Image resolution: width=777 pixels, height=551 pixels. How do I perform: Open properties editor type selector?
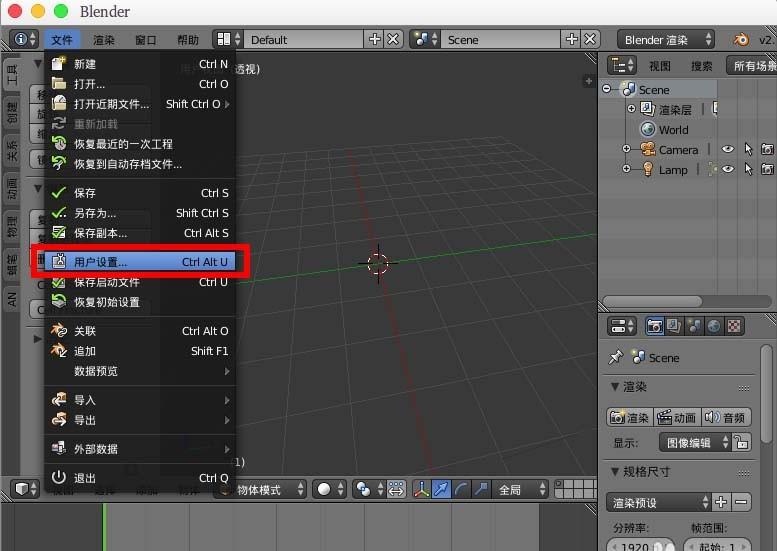pyautogui.click(x=622, y=326)
